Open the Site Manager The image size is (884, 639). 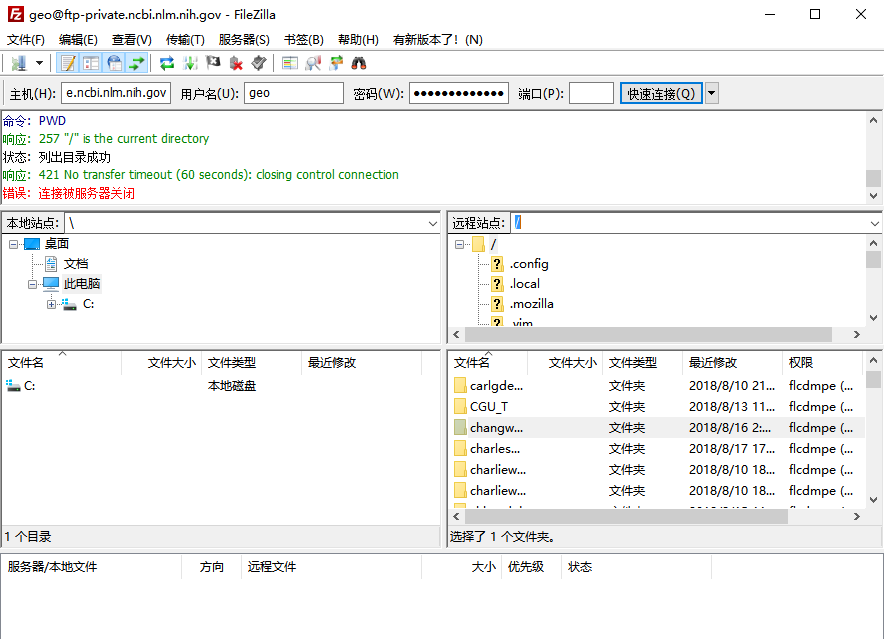pos(20,62)
